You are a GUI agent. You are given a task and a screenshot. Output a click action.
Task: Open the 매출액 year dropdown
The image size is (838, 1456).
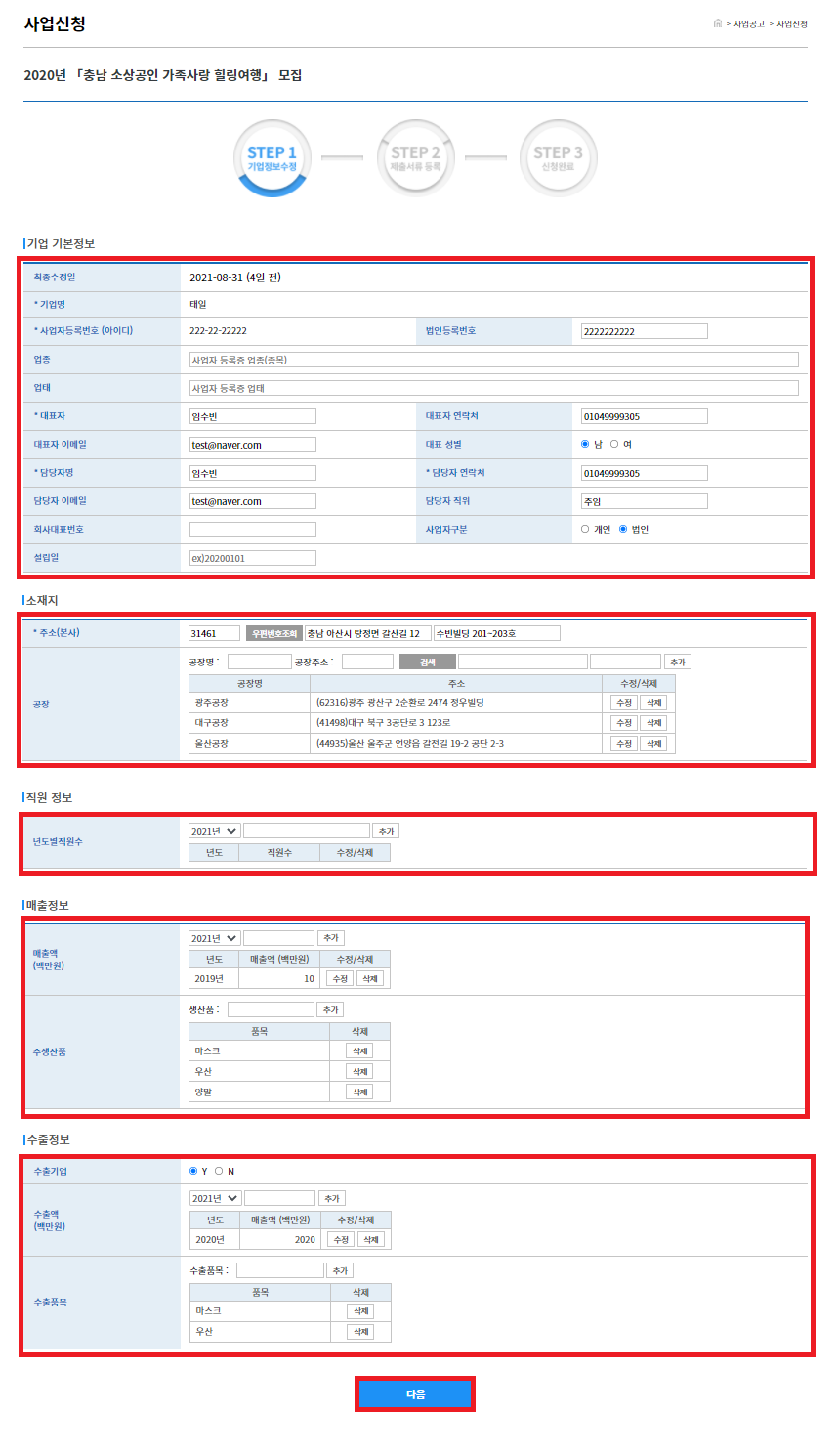[214, 938]
